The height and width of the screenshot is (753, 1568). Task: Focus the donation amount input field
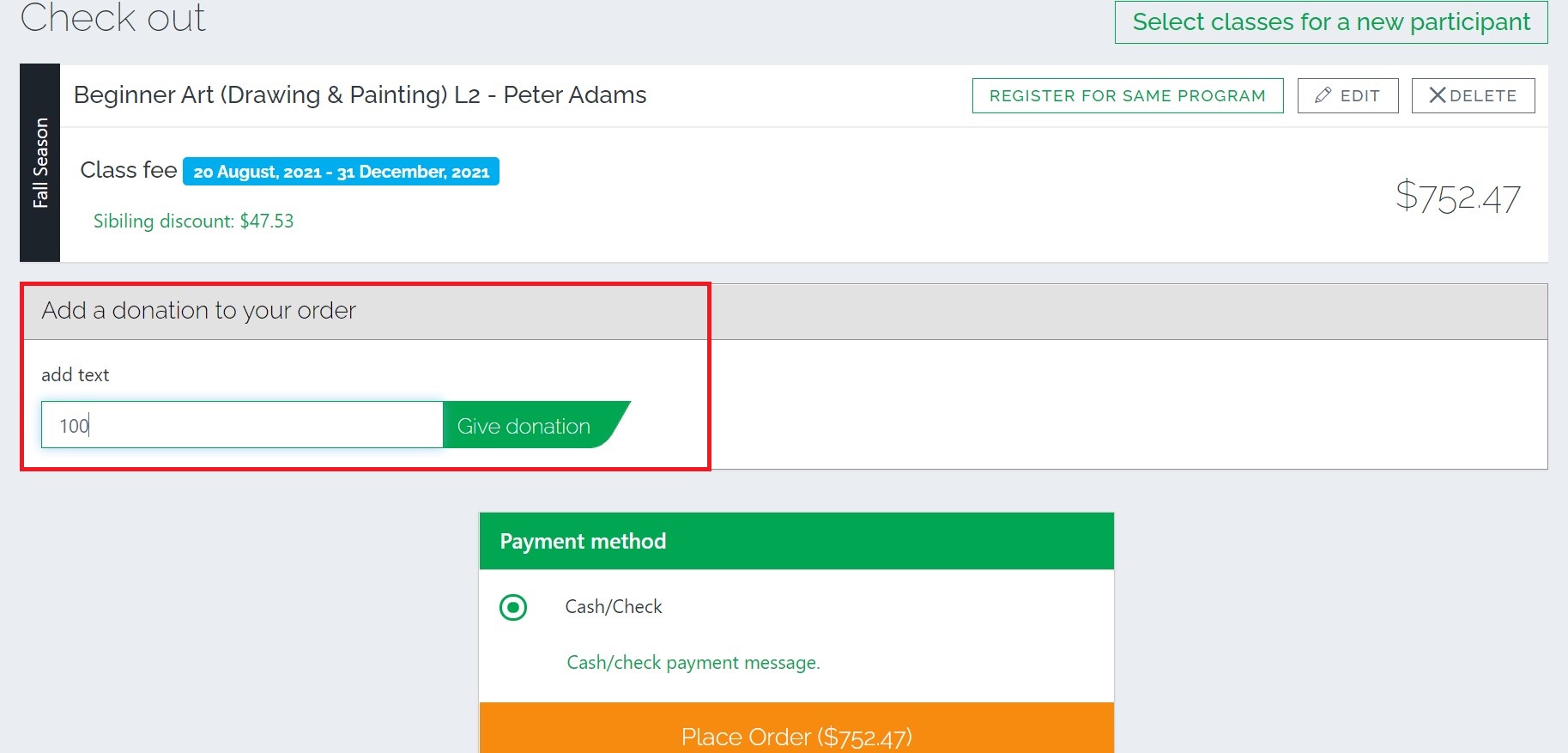click(242, 425)
